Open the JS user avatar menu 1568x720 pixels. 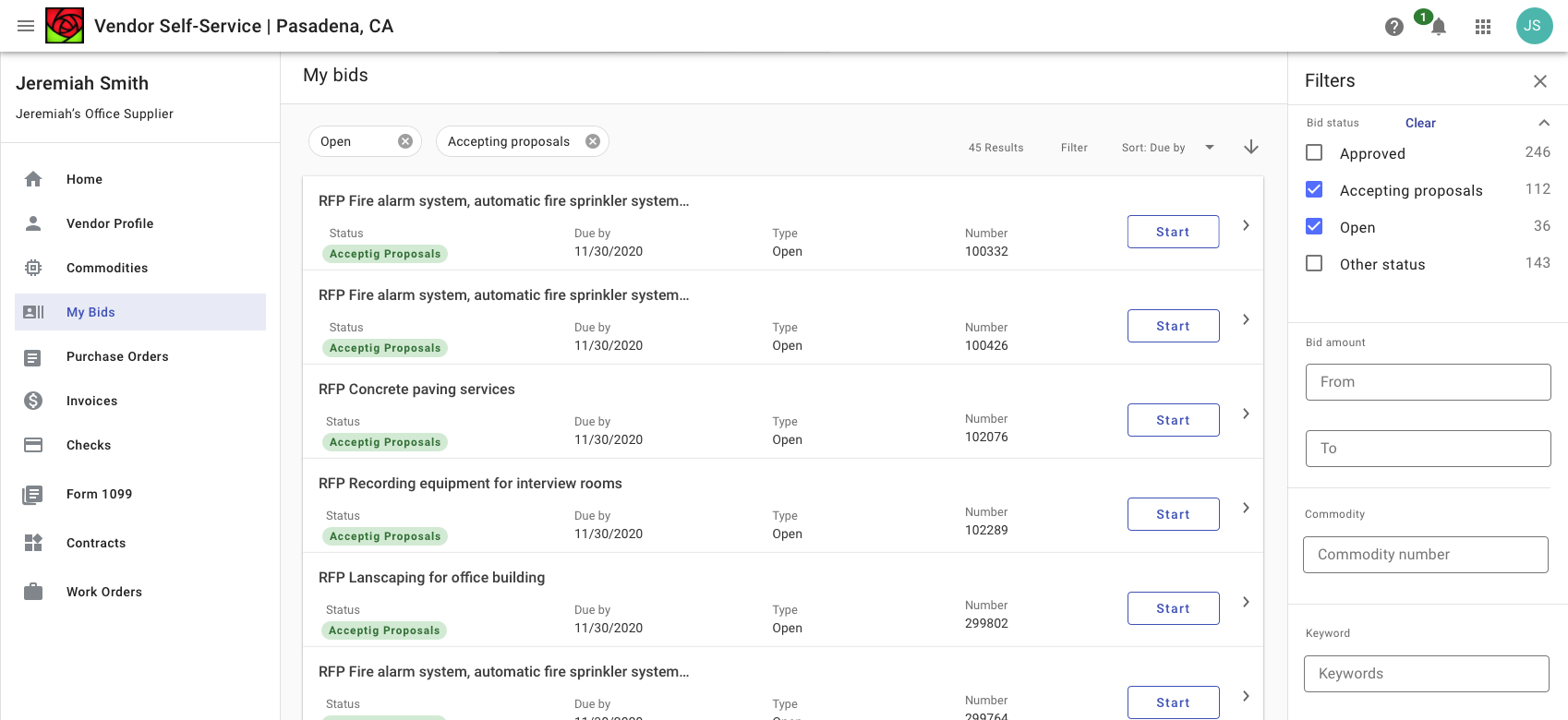1534,26
